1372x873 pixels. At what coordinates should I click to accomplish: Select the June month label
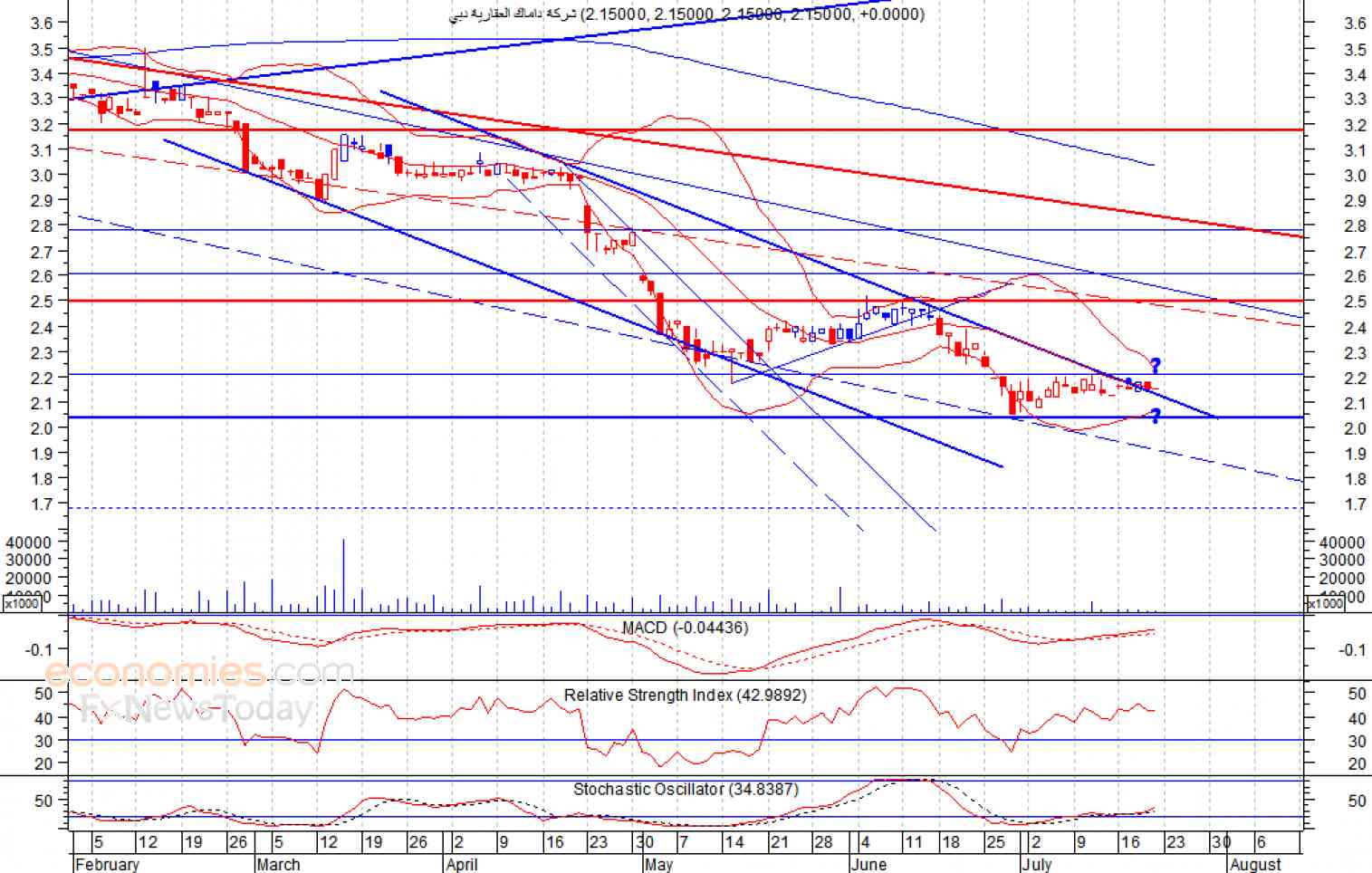(868, 864)
